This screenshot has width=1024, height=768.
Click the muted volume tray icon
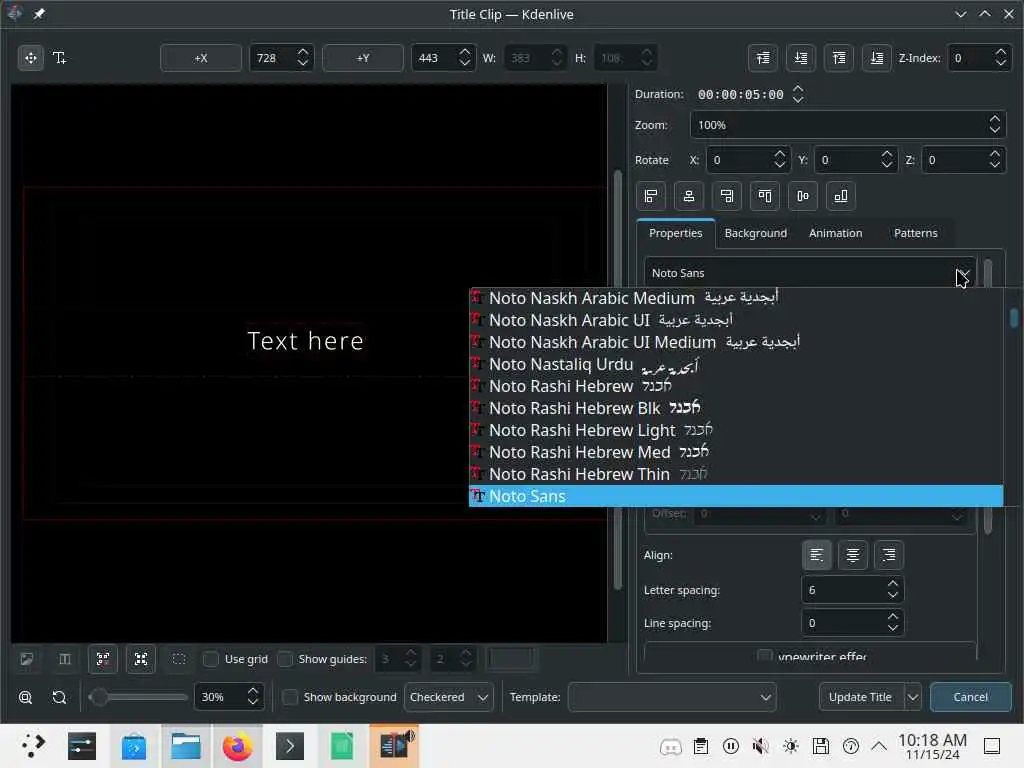coord(760,746)
